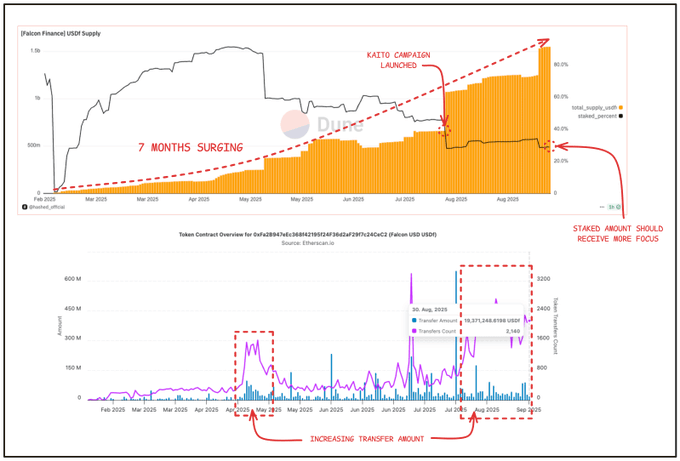Image resolution: width=680 pixels, height=461 pixels.
Task: Click the orange total_supply_usdh legend swatch
Action: tap(621, 108)
